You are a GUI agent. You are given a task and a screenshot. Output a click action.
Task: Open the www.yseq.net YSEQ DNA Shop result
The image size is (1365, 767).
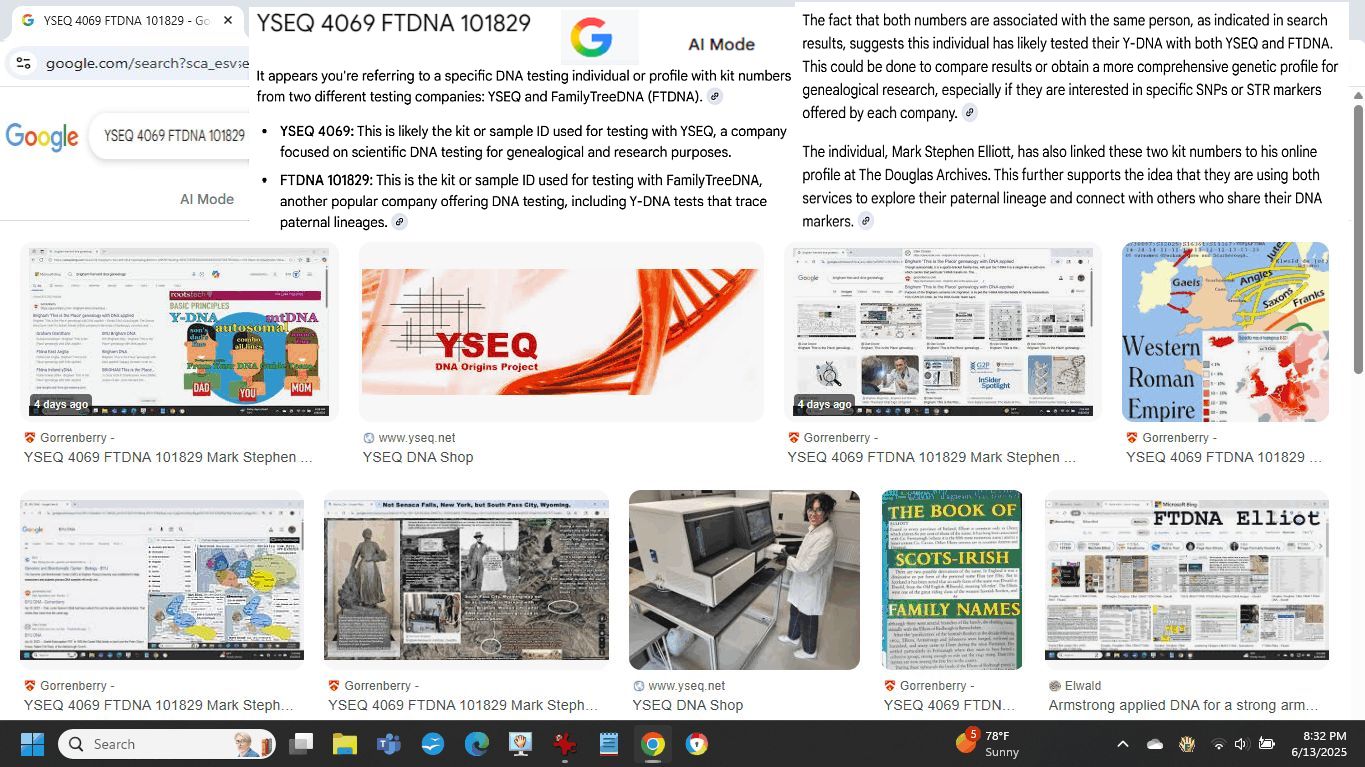tap(417, 457)
